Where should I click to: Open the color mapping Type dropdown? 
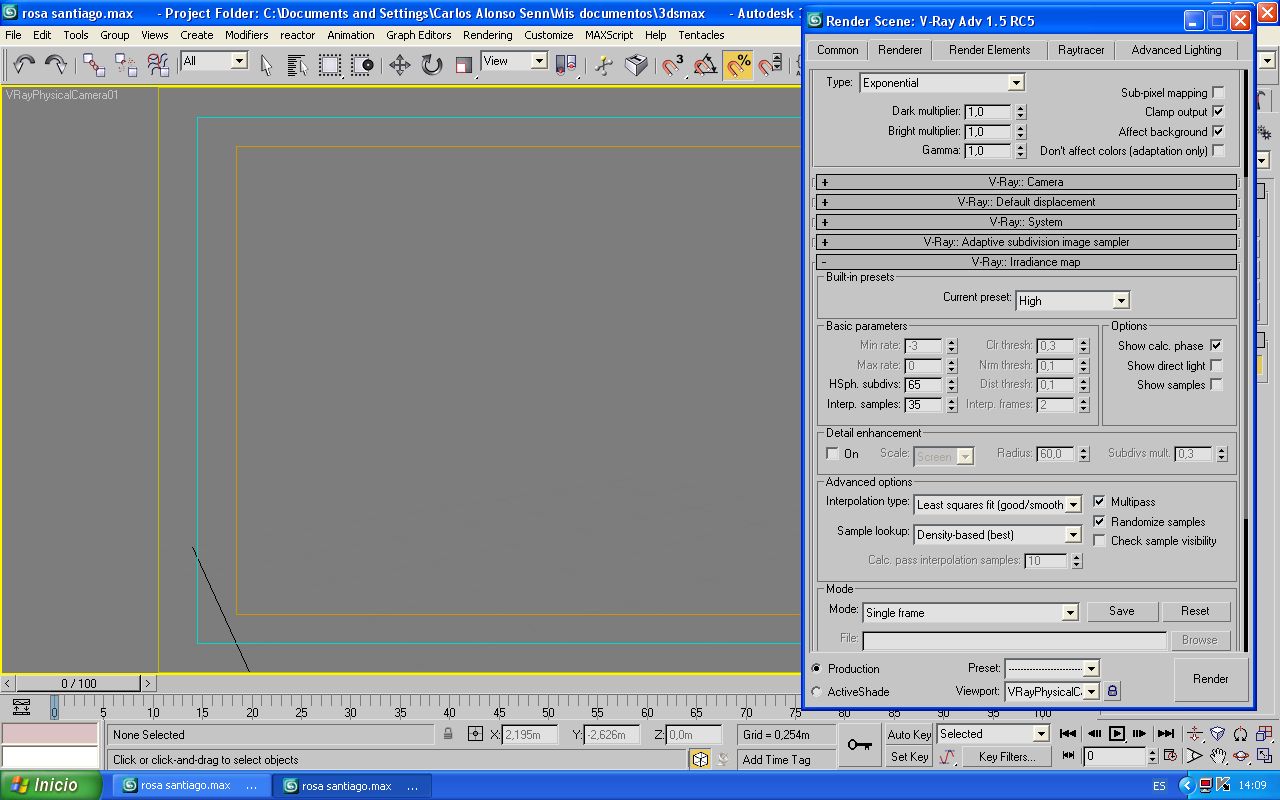(x=942, y=83)
